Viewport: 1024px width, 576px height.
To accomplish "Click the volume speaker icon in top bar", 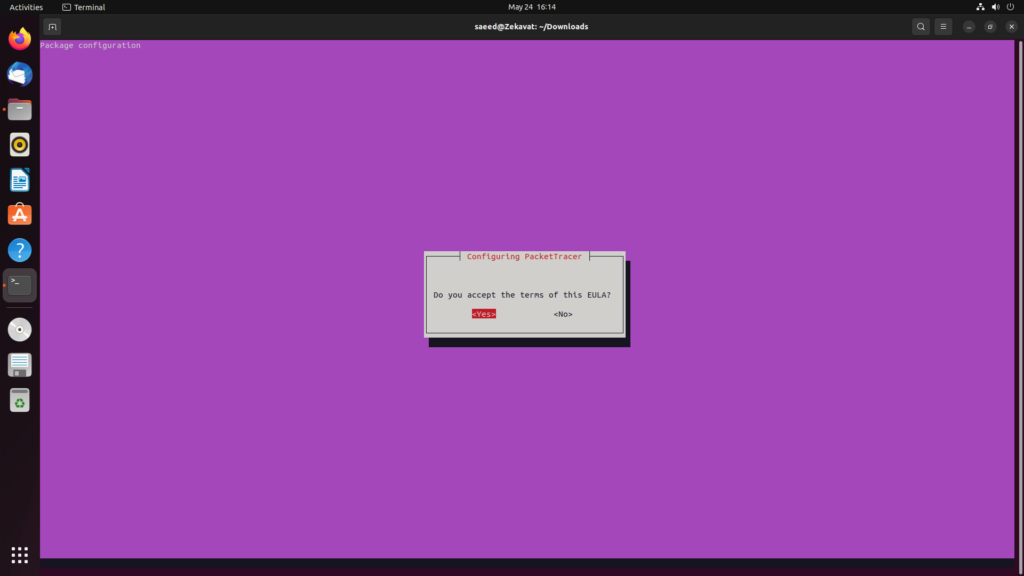I will pyautogui.click(x=995, y=7).
